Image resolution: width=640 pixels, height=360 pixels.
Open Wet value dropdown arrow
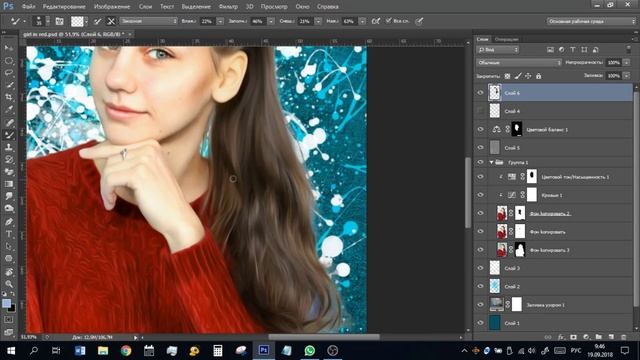point(220,21)
